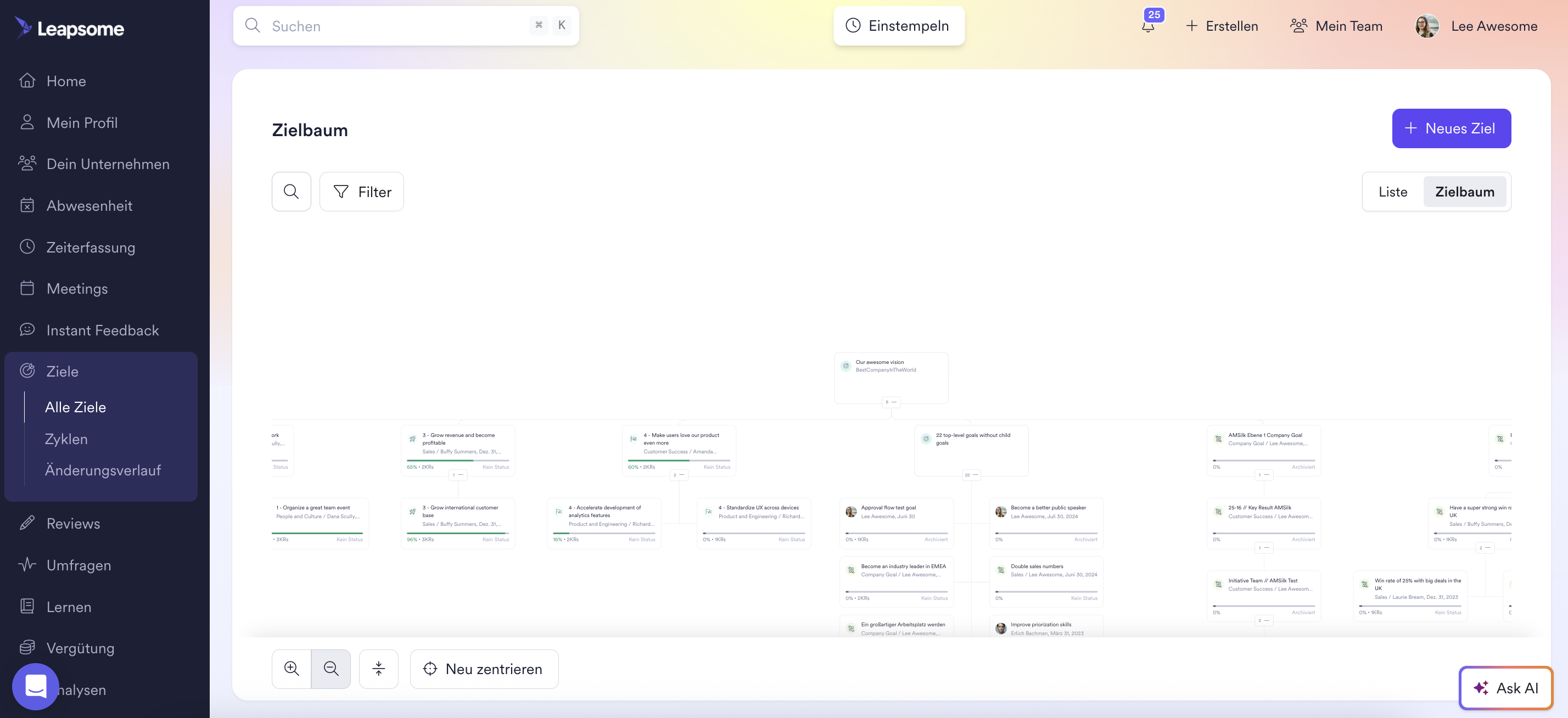Open the chat support bubble icon
This screenshot has height=718, width=1568.
coord(35,686)
